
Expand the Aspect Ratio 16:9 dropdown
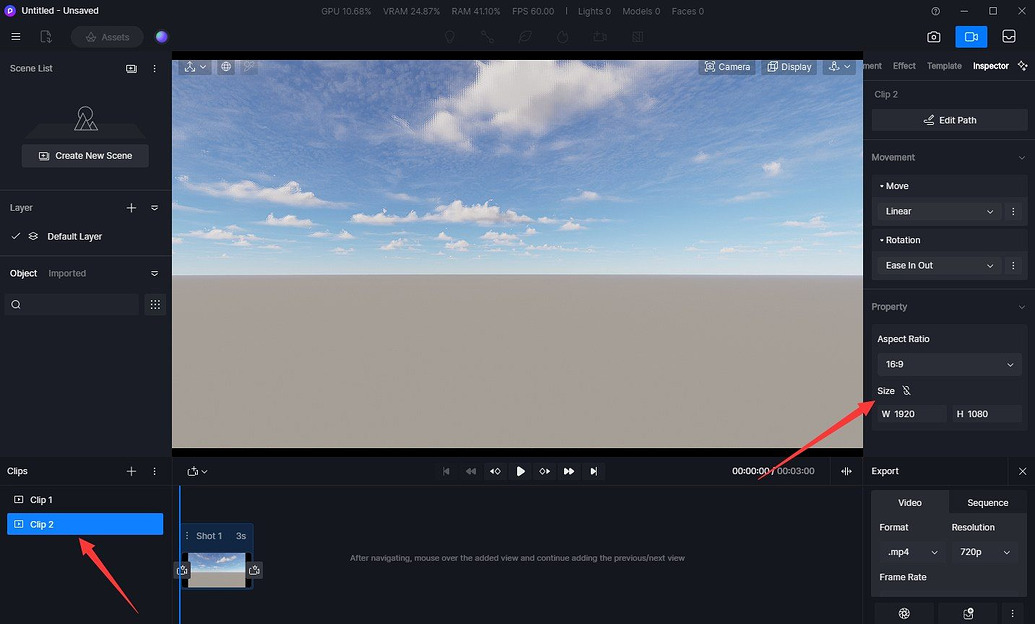tap(948, 364)
